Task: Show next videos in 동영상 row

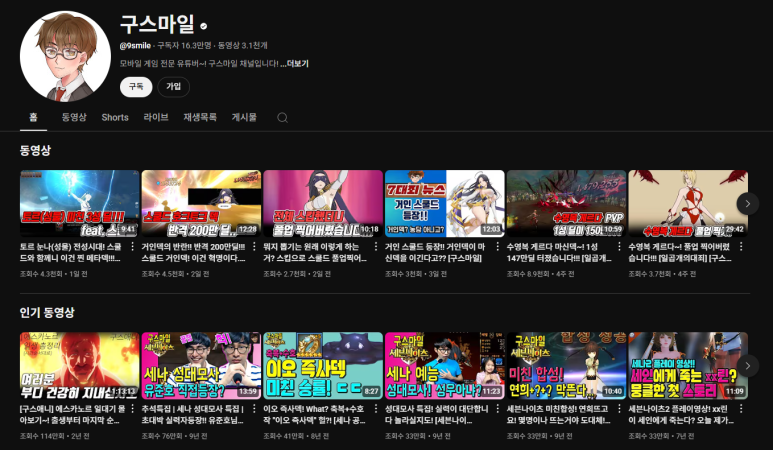Action: (747, 204)
